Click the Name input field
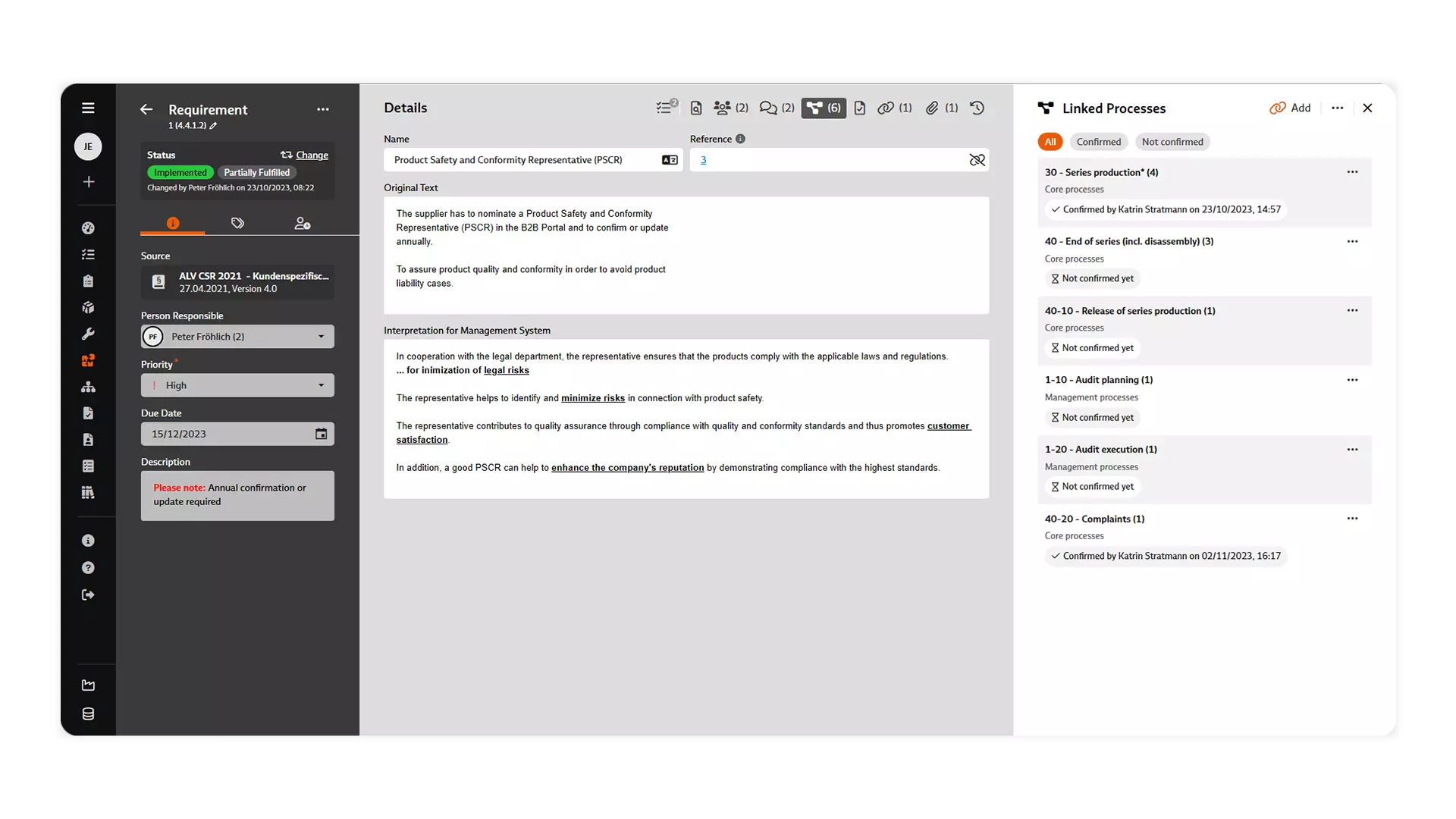This screenshot has width=1456, height=819. [x=533, y=160]
